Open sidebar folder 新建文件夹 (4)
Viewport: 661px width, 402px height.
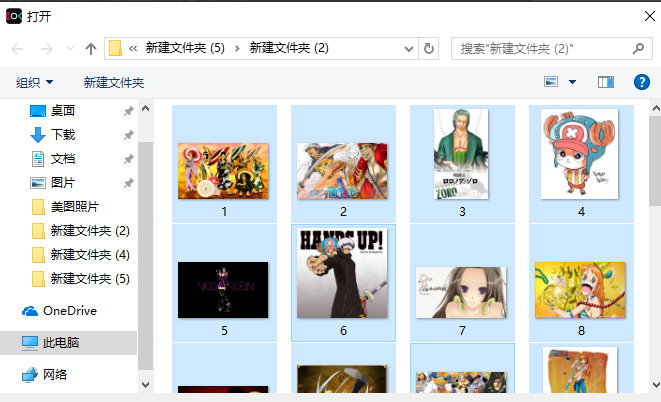pyautogui.click(x=90, y=255)
